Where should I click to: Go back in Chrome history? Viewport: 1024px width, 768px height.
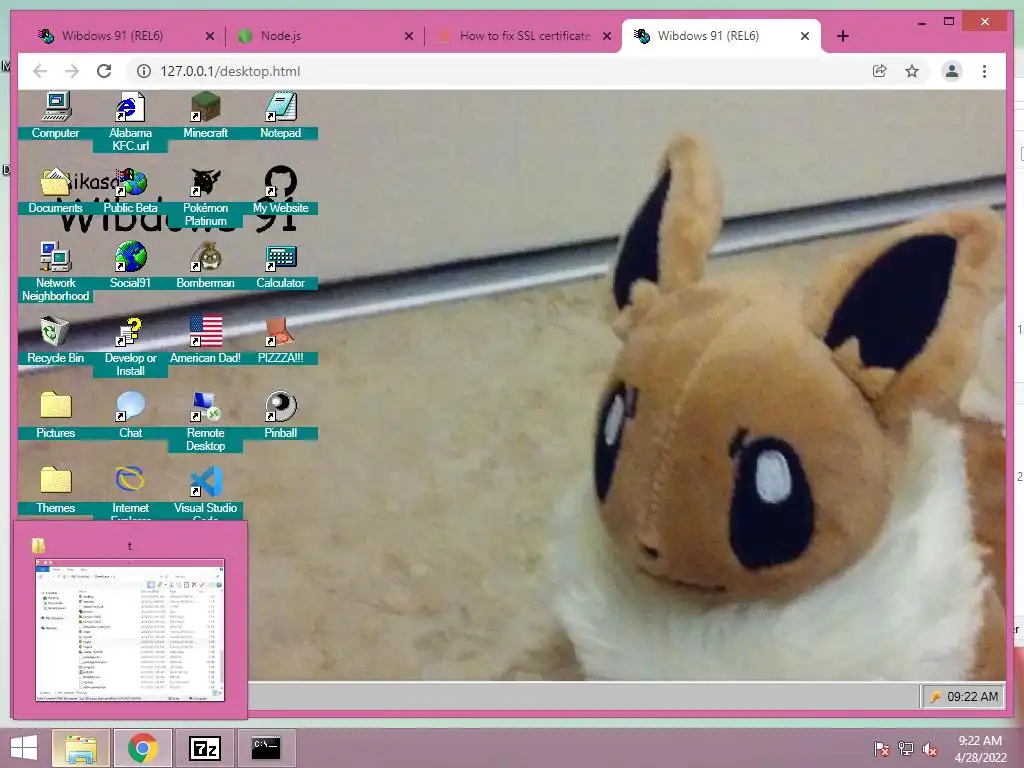(40, 71)
